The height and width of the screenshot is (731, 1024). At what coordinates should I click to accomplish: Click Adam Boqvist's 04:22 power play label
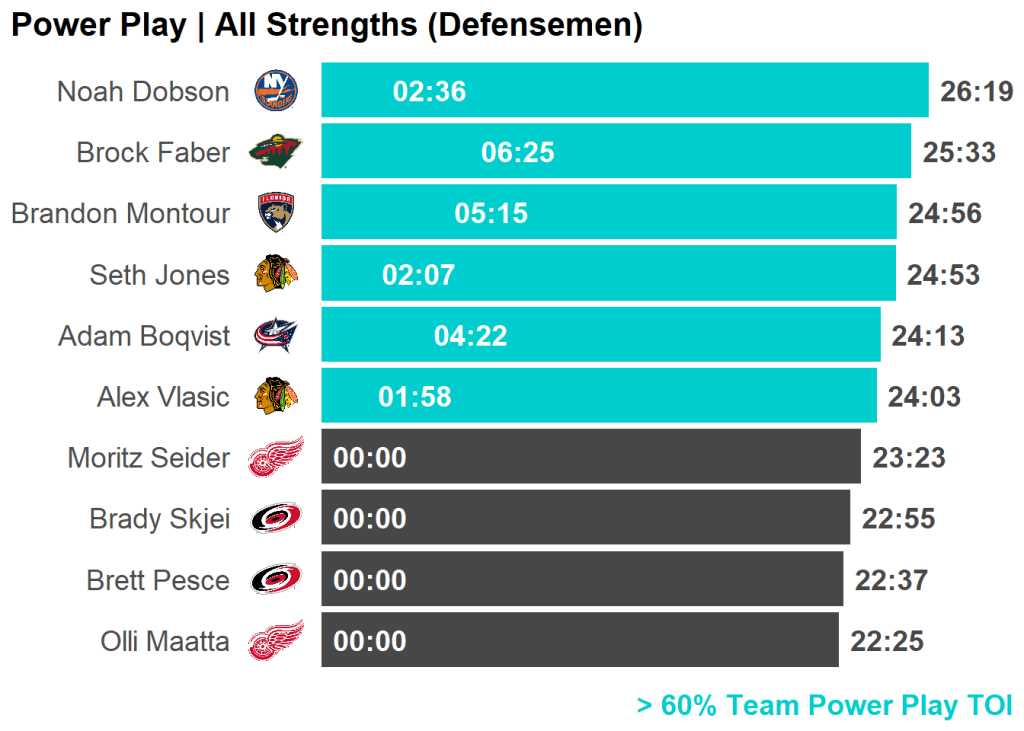pyautogui.click(x=470, y=336)
